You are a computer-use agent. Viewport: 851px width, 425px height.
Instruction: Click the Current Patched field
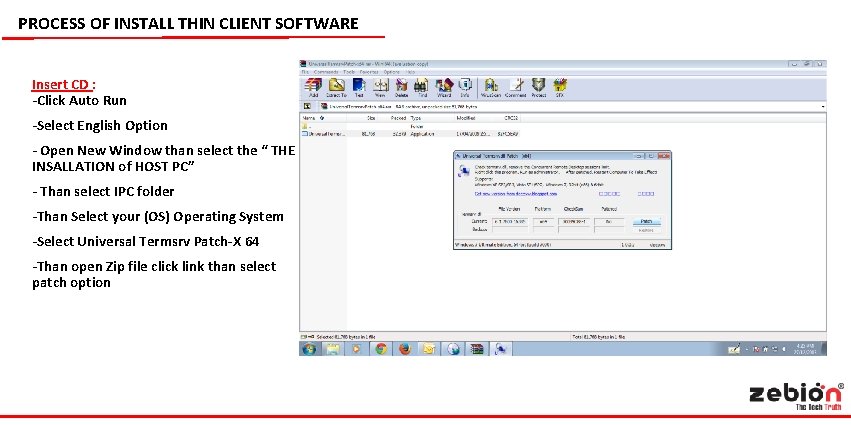pyautogui.click(x=608, y=221)
